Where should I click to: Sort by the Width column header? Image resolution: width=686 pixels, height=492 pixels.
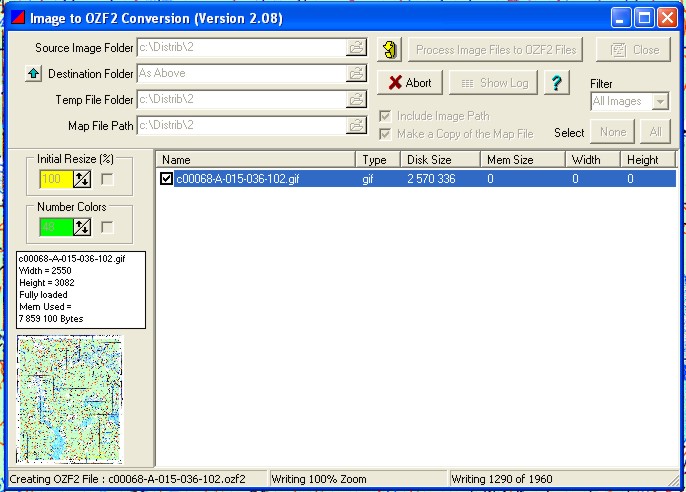pyautogui.click(x=592, y=160)
